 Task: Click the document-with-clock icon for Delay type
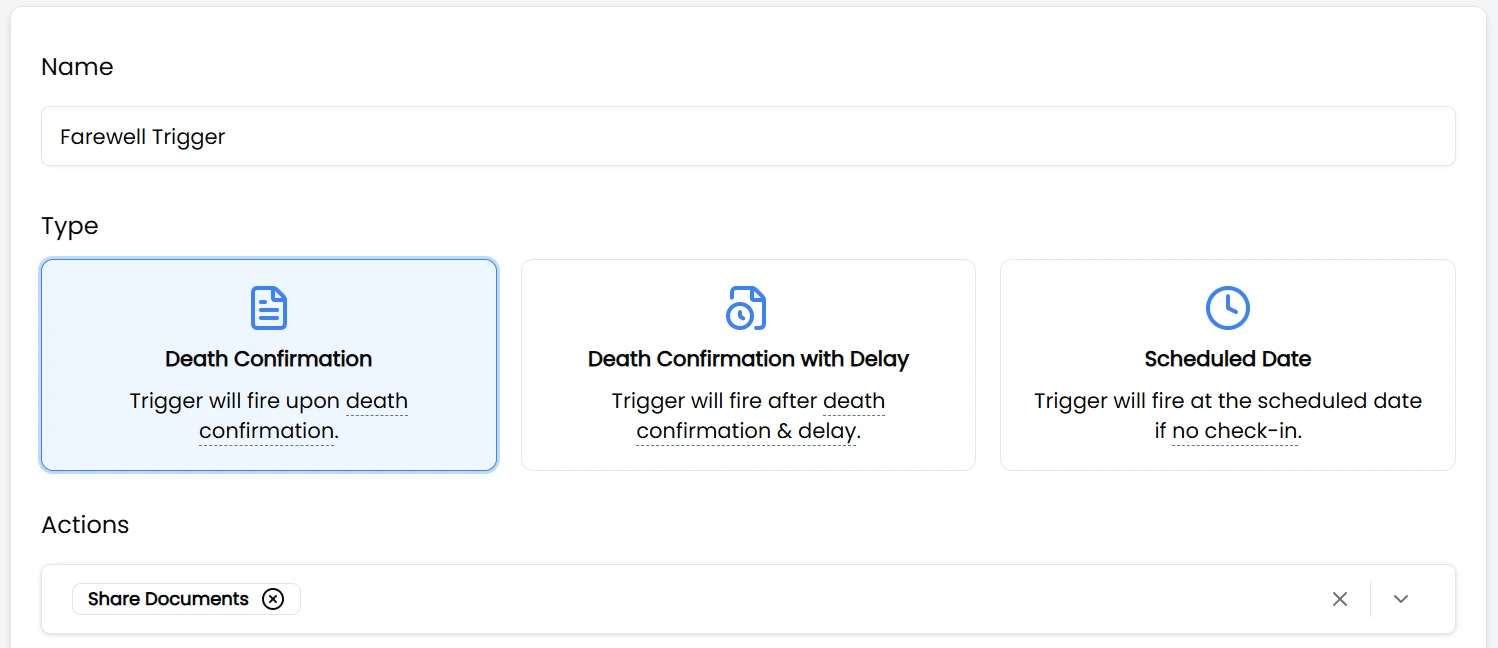click(x=746, y=308)
